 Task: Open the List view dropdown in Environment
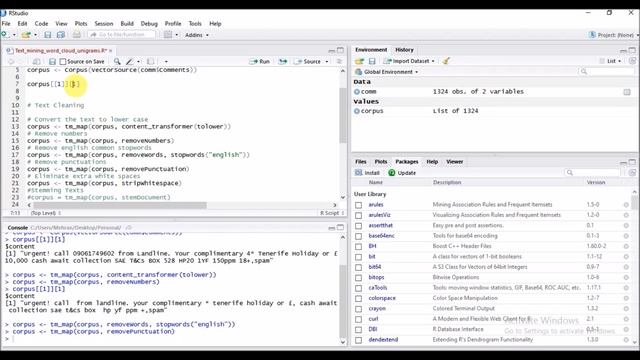[611, 61]
